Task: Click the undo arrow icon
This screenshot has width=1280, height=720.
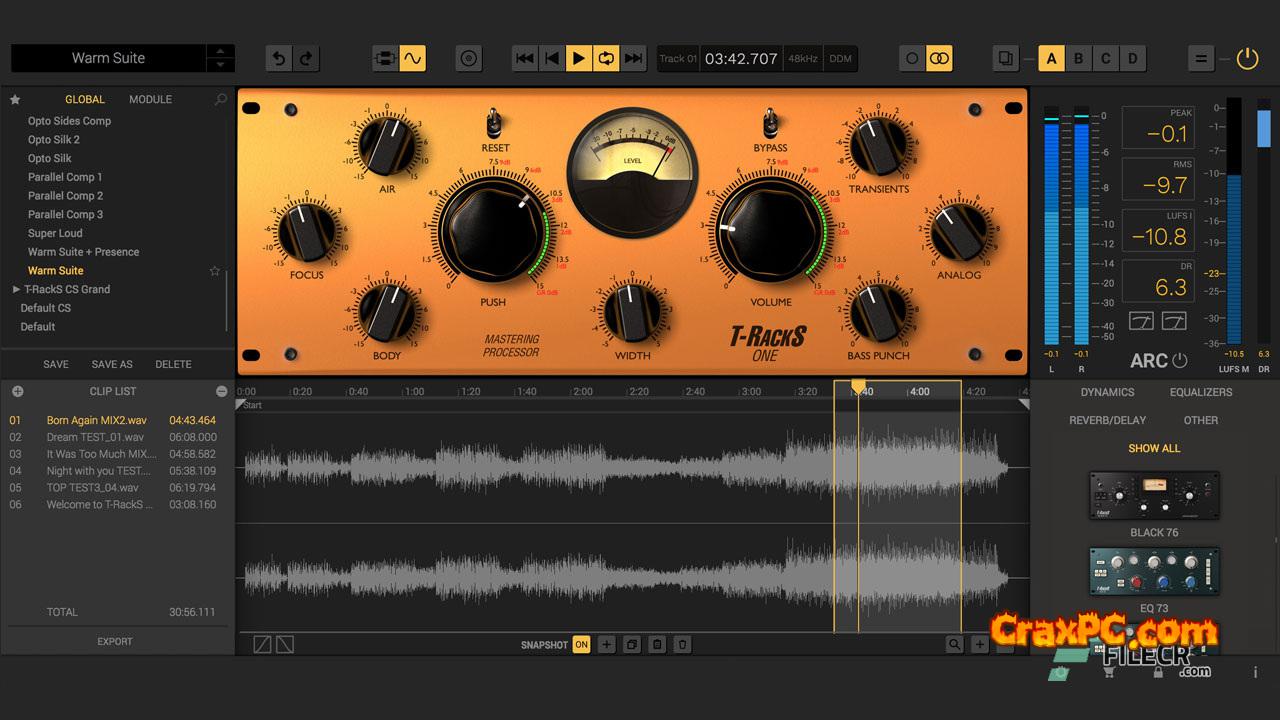Action: pyautogui.click(x=279, y=59)
